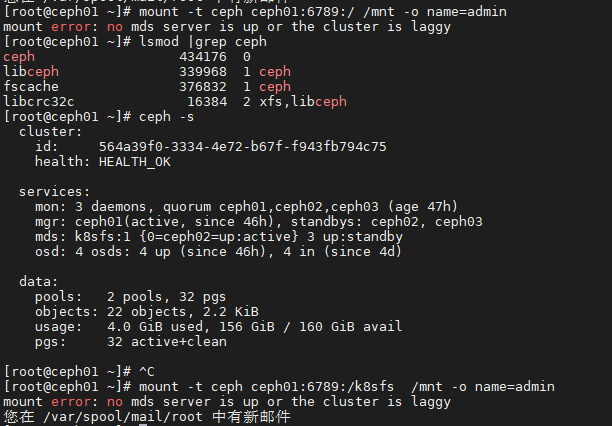612x426 pixels.
Task: Click the xfs,libceph dependency text
Action: [302, 101]
